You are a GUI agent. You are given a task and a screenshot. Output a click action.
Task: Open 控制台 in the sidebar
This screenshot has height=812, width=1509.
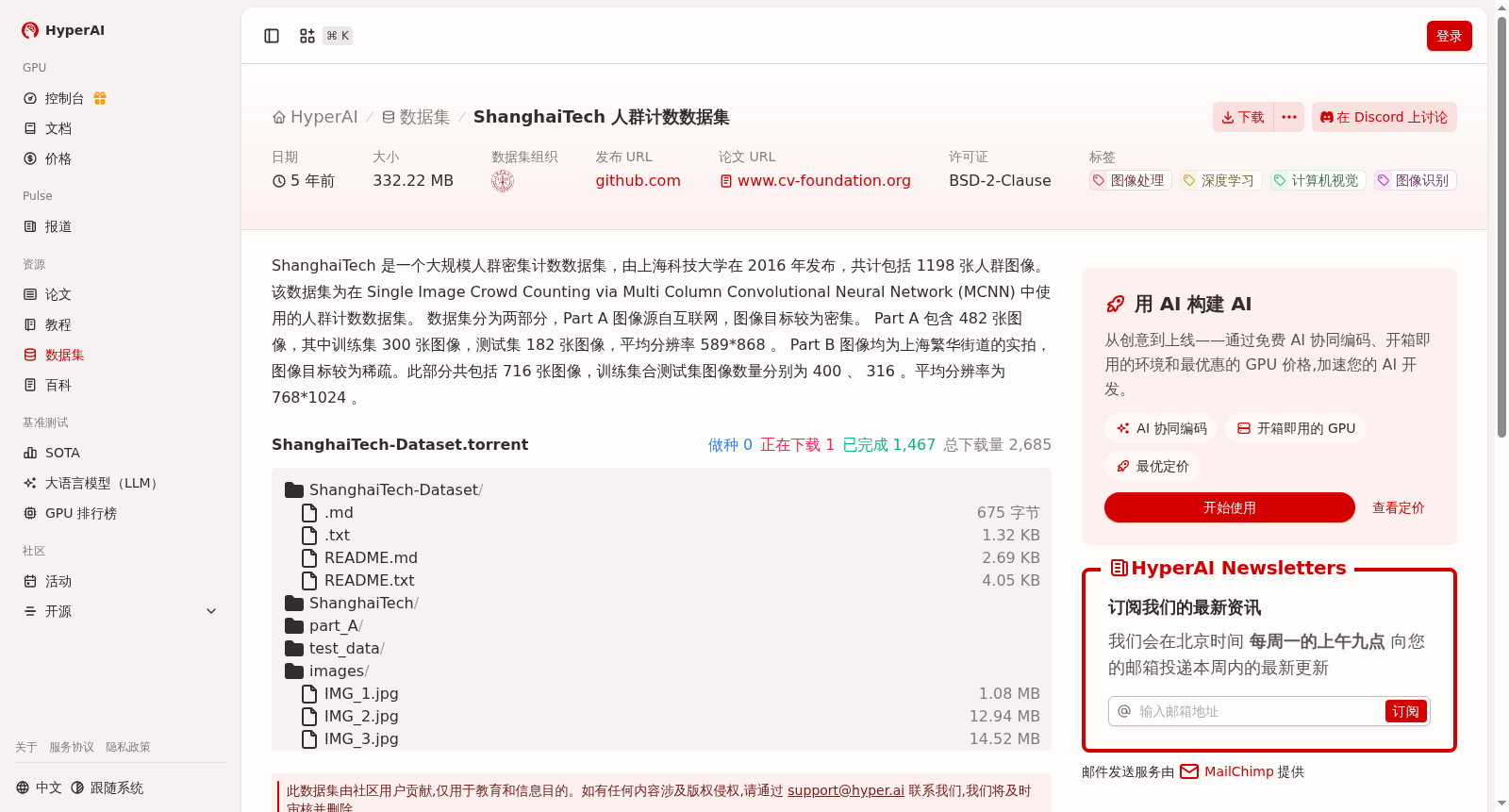[64, 98]
